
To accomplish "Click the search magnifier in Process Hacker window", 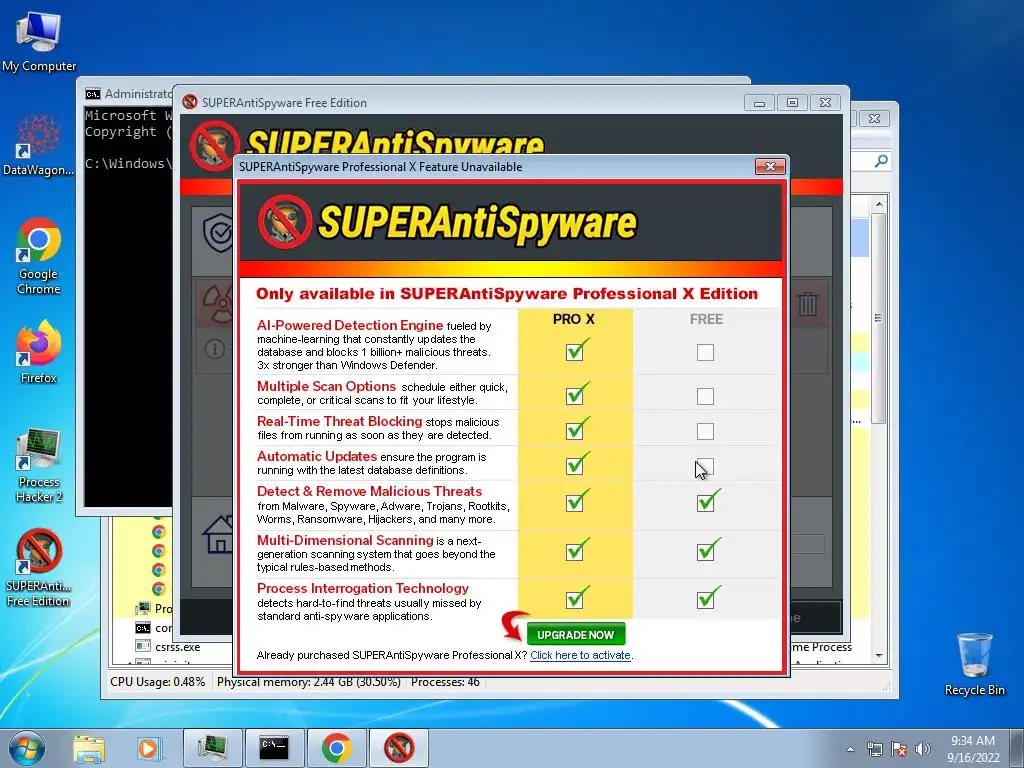I will click(x=881, y=161).
